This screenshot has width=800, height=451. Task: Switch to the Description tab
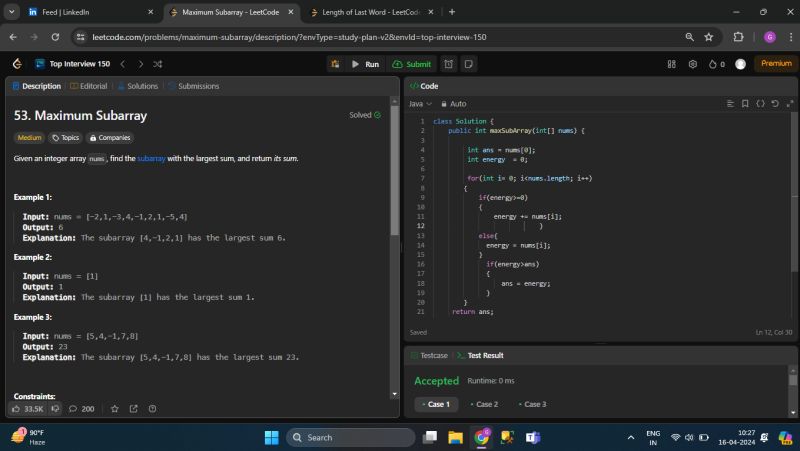(36, 86)
